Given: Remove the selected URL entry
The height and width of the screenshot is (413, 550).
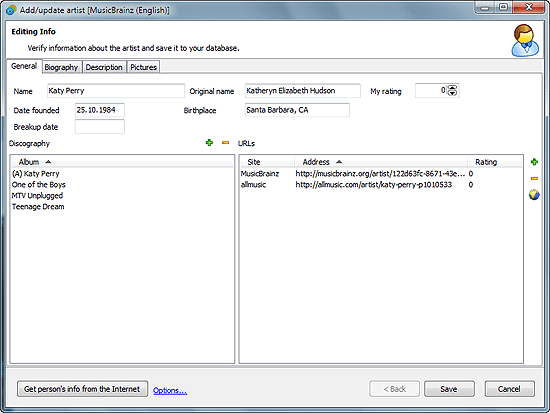Looking at the screenshot, I should click(534, 179).
